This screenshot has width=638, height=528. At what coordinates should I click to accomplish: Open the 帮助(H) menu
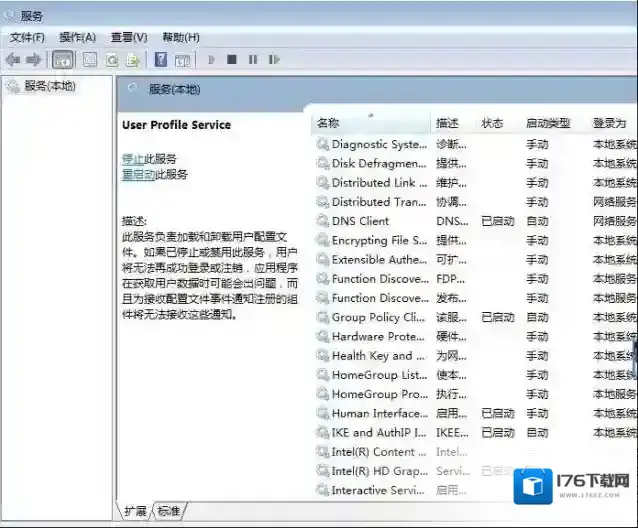pos(181,37)
